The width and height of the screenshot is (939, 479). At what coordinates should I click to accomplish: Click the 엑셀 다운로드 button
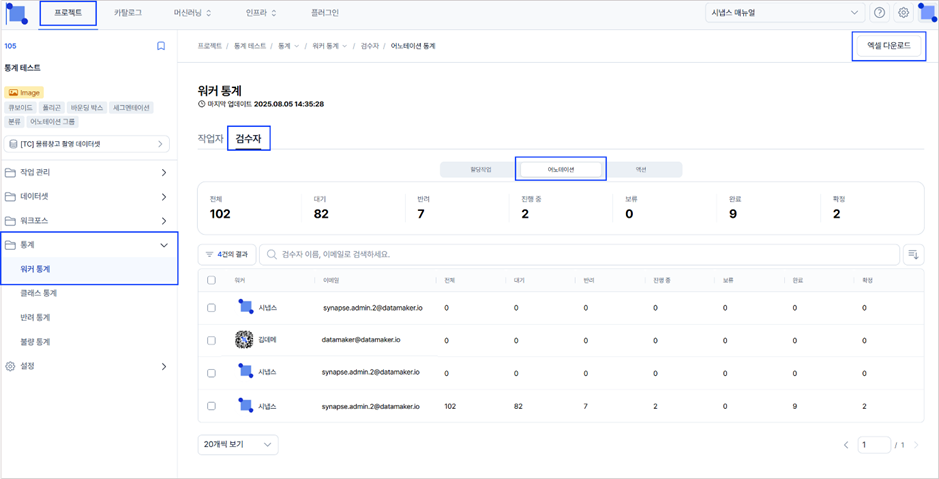(889, 46)
